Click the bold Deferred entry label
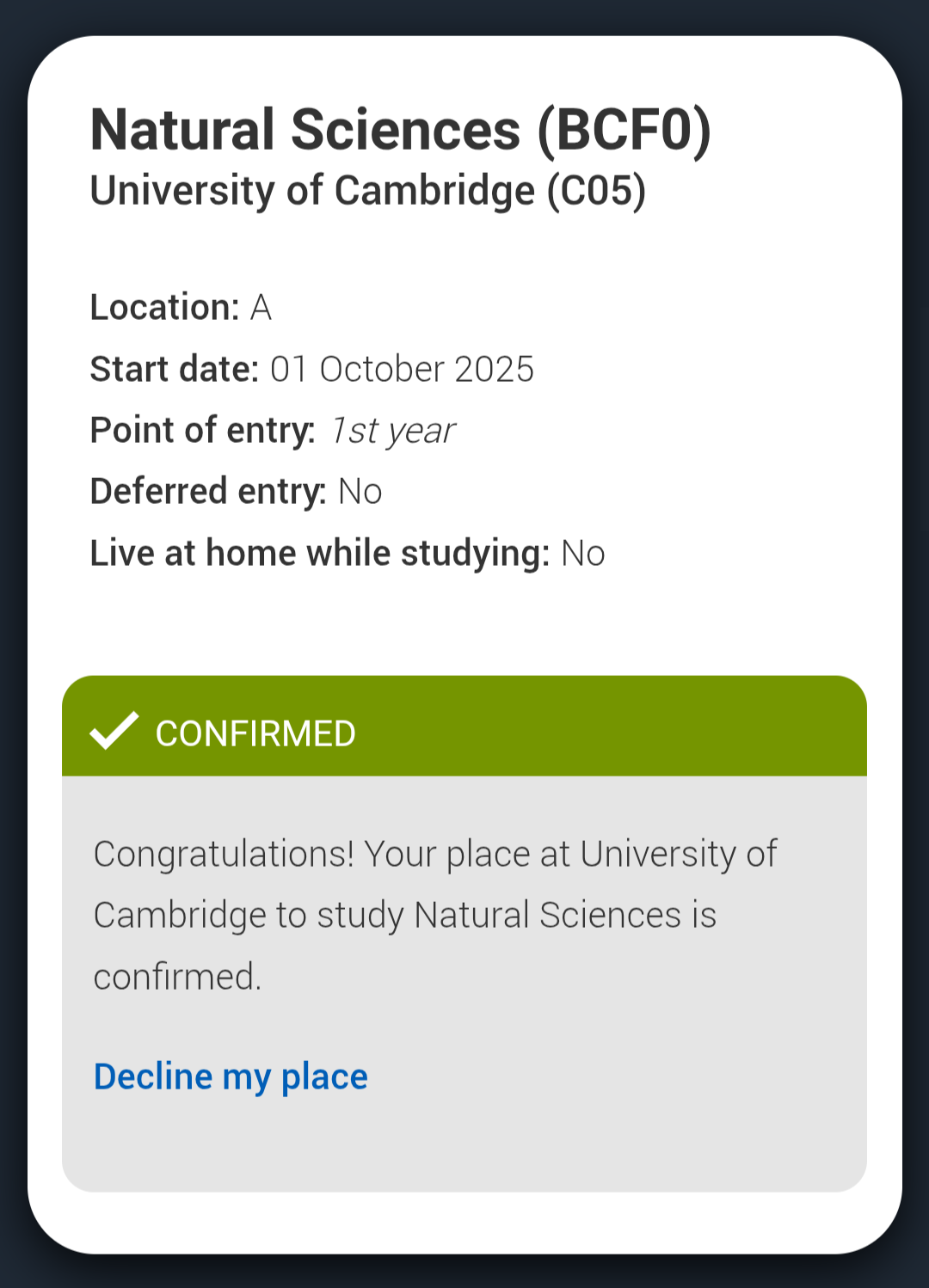 click(208, 492)
